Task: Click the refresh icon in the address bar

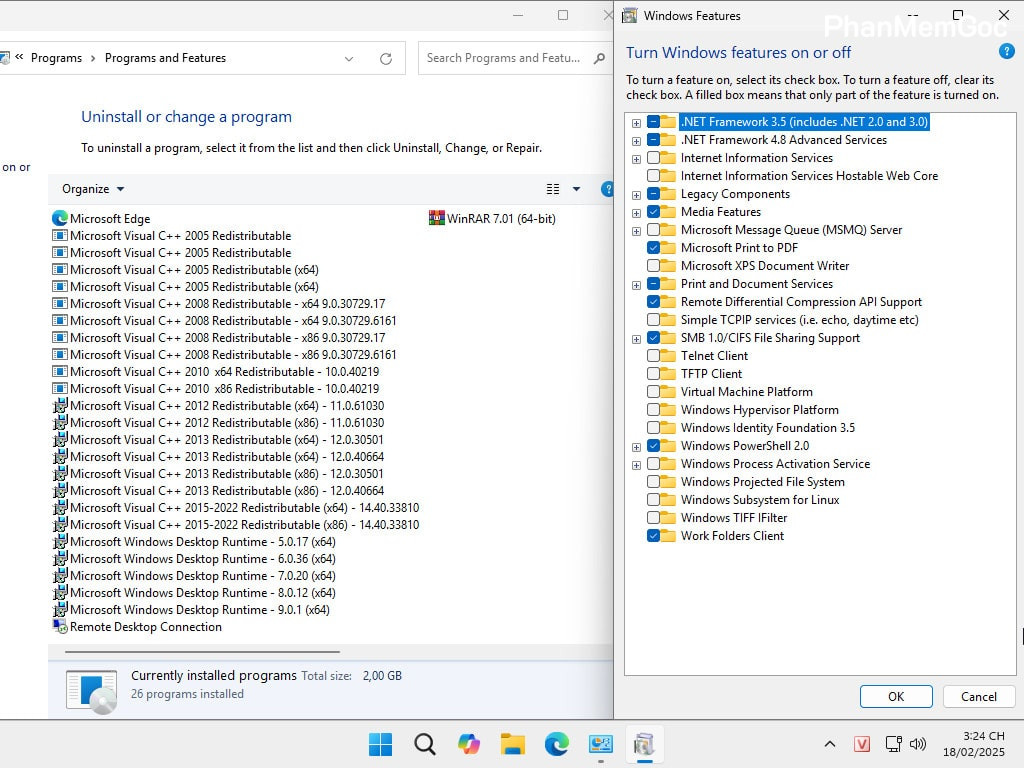Action: click(x=386, y=58)
